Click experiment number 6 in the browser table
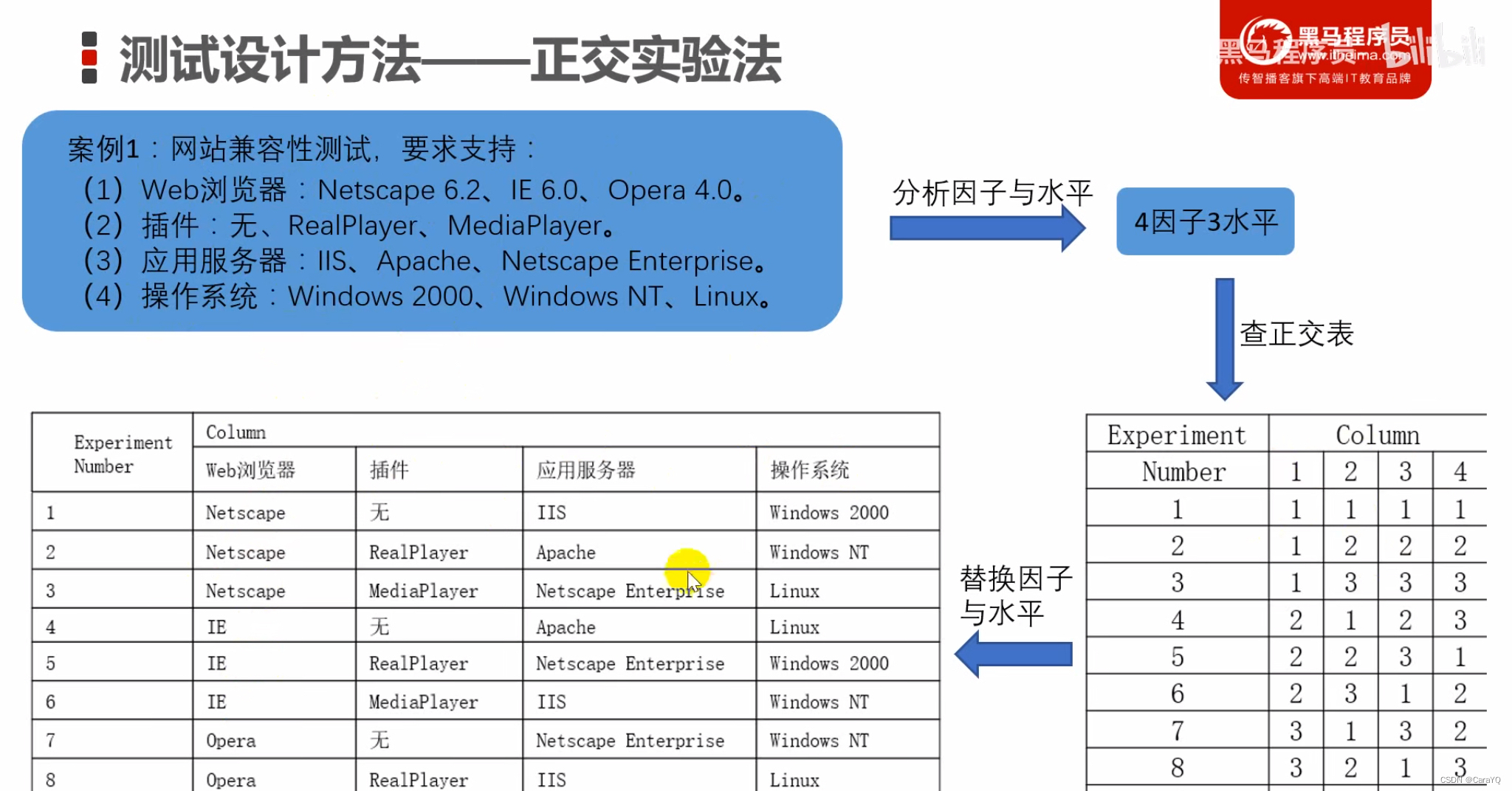The image size is (1512, 791). point(112,700)
